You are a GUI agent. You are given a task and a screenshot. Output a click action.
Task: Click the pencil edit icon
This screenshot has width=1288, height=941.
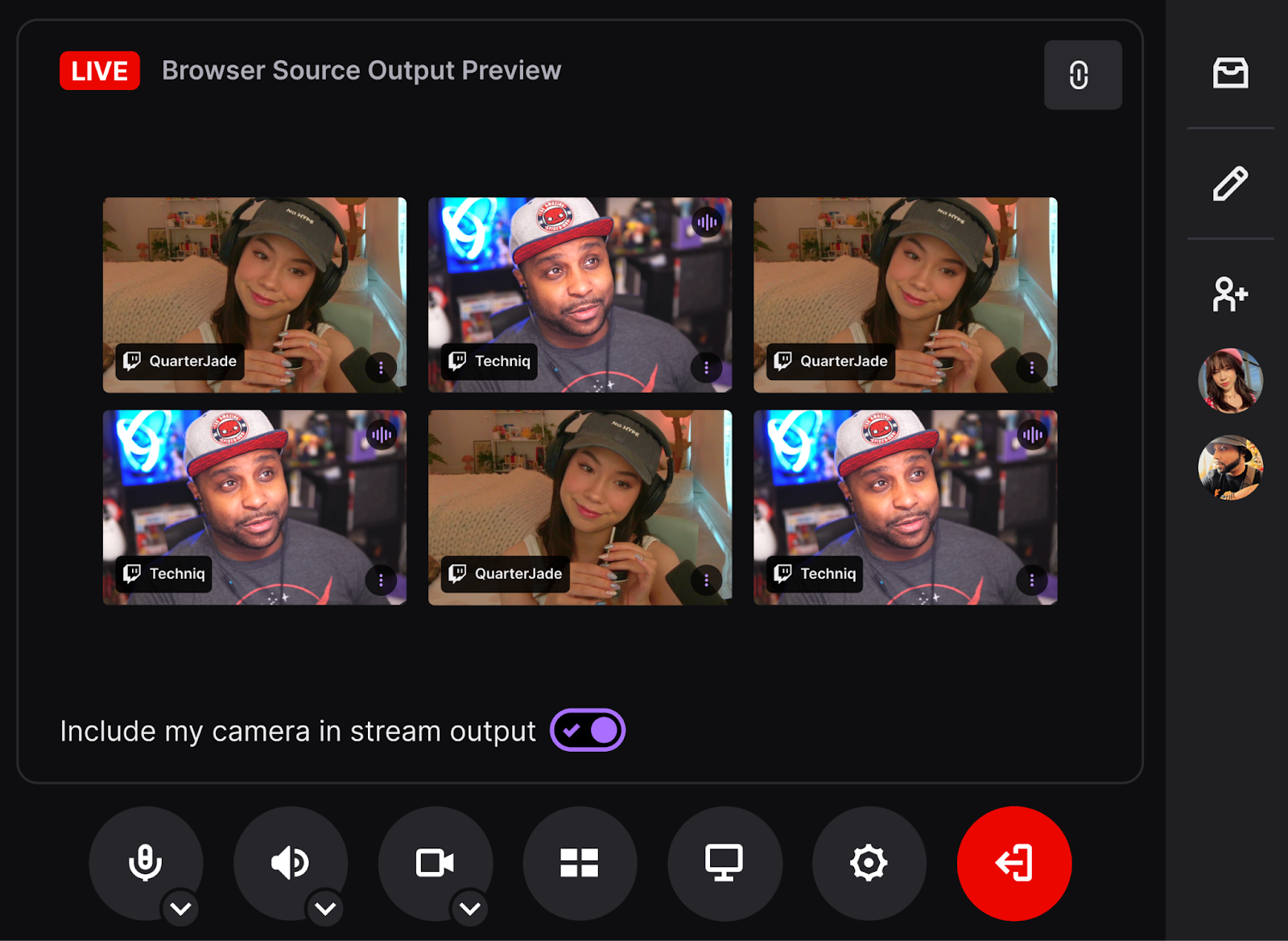pyautogui.click(x=1230, y=184)
